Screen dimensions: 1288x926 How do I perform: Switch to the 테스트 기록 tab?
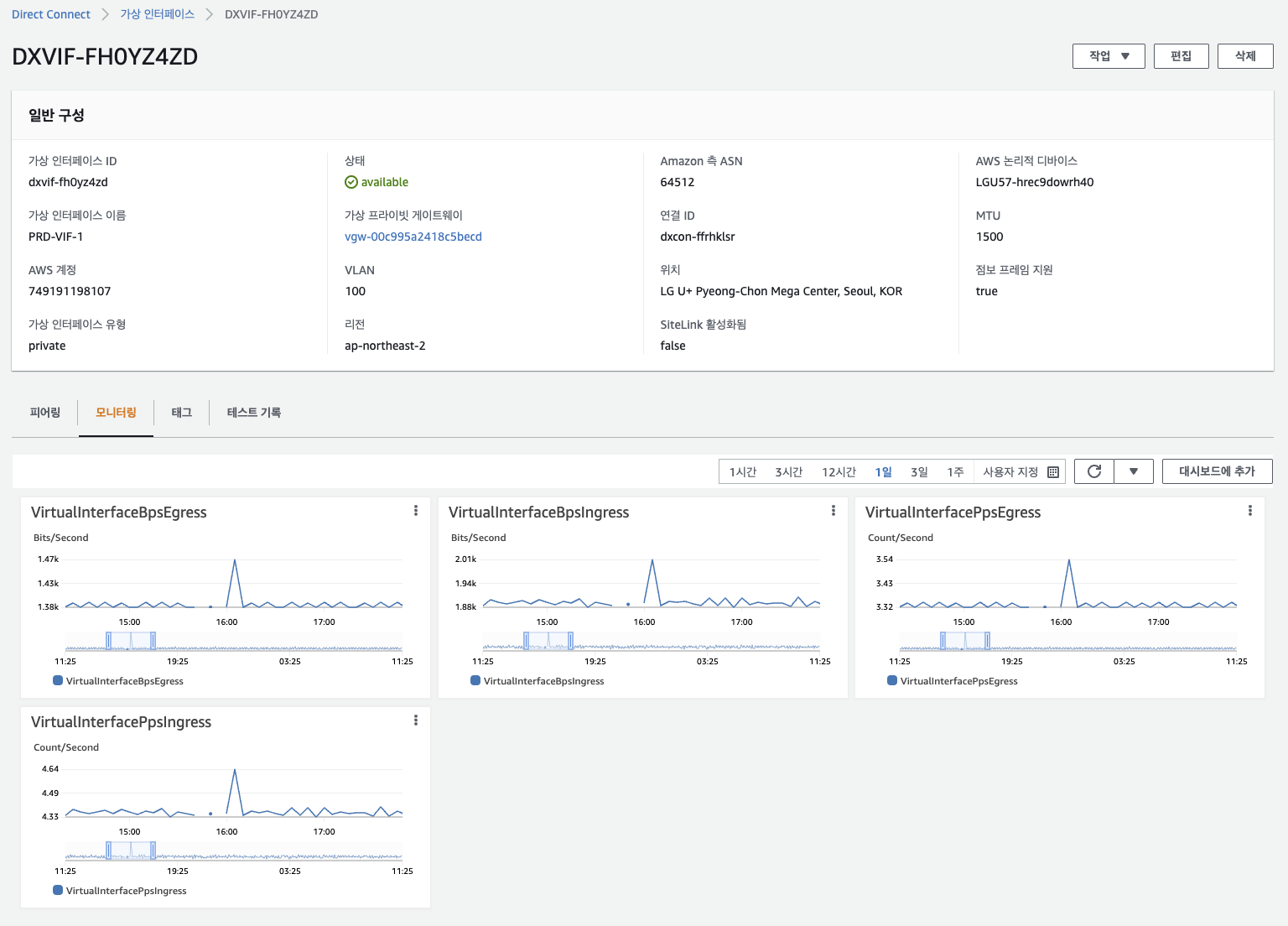pos(254,413)
